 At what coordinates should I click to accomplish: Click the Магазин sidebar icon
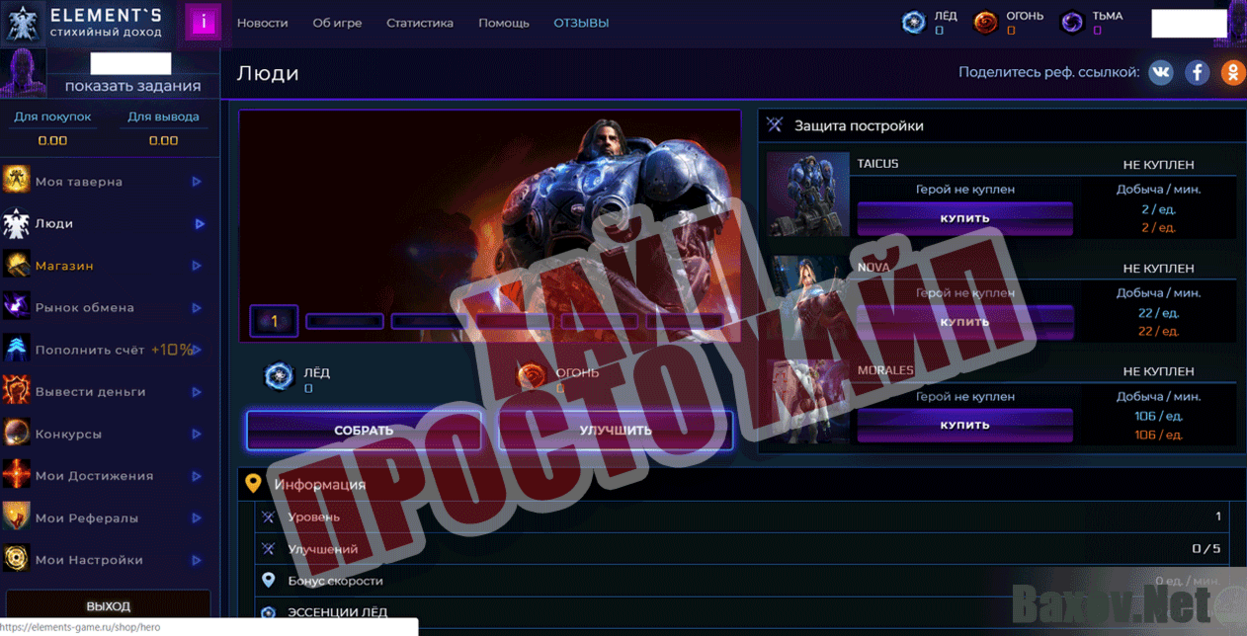16,265
